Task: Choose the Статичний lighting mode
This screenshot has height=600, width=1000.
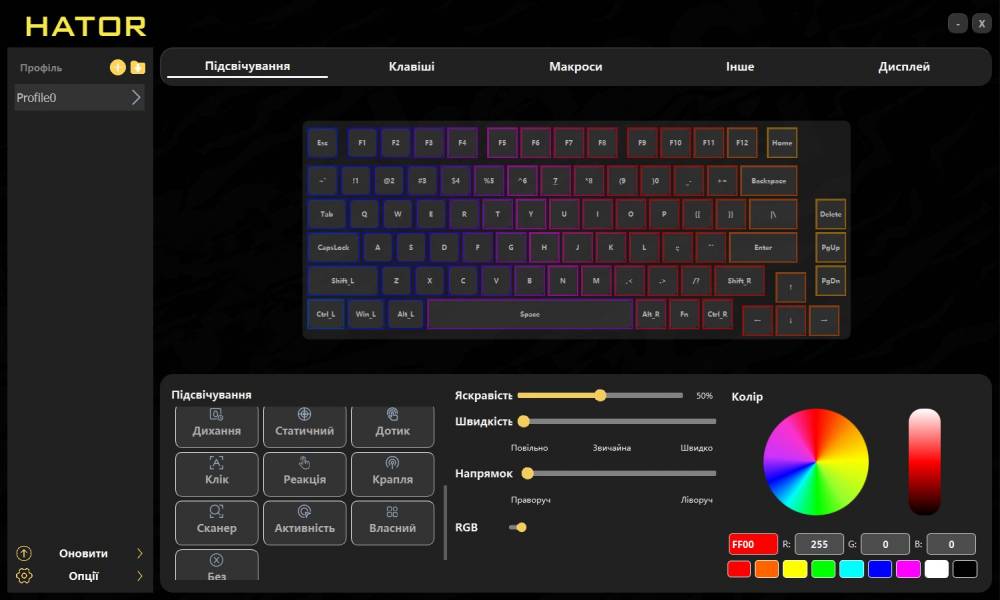Action: pos(304,426)
